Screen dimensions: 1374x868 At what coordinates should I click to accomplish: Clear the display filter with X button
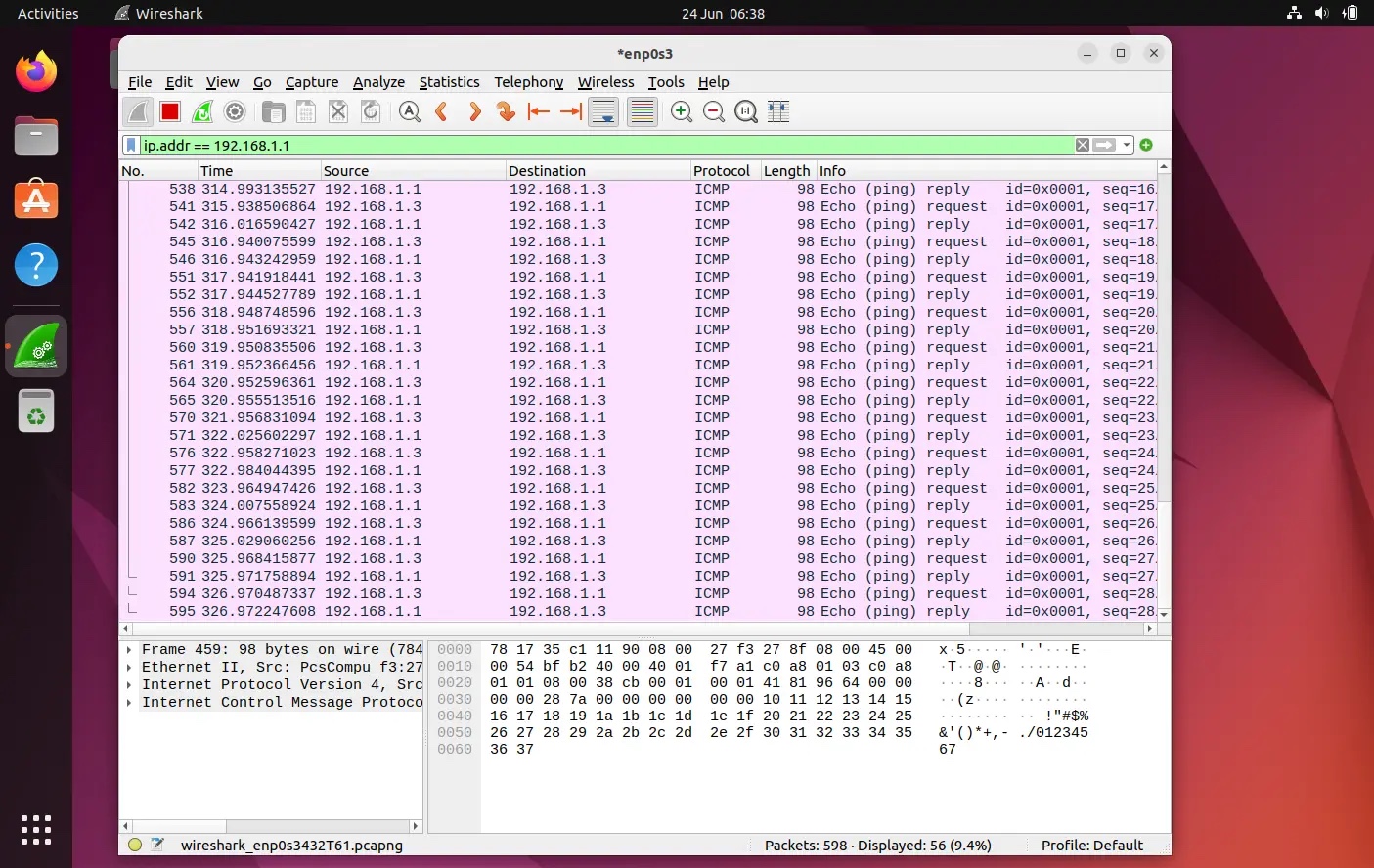pos(1082,144)
